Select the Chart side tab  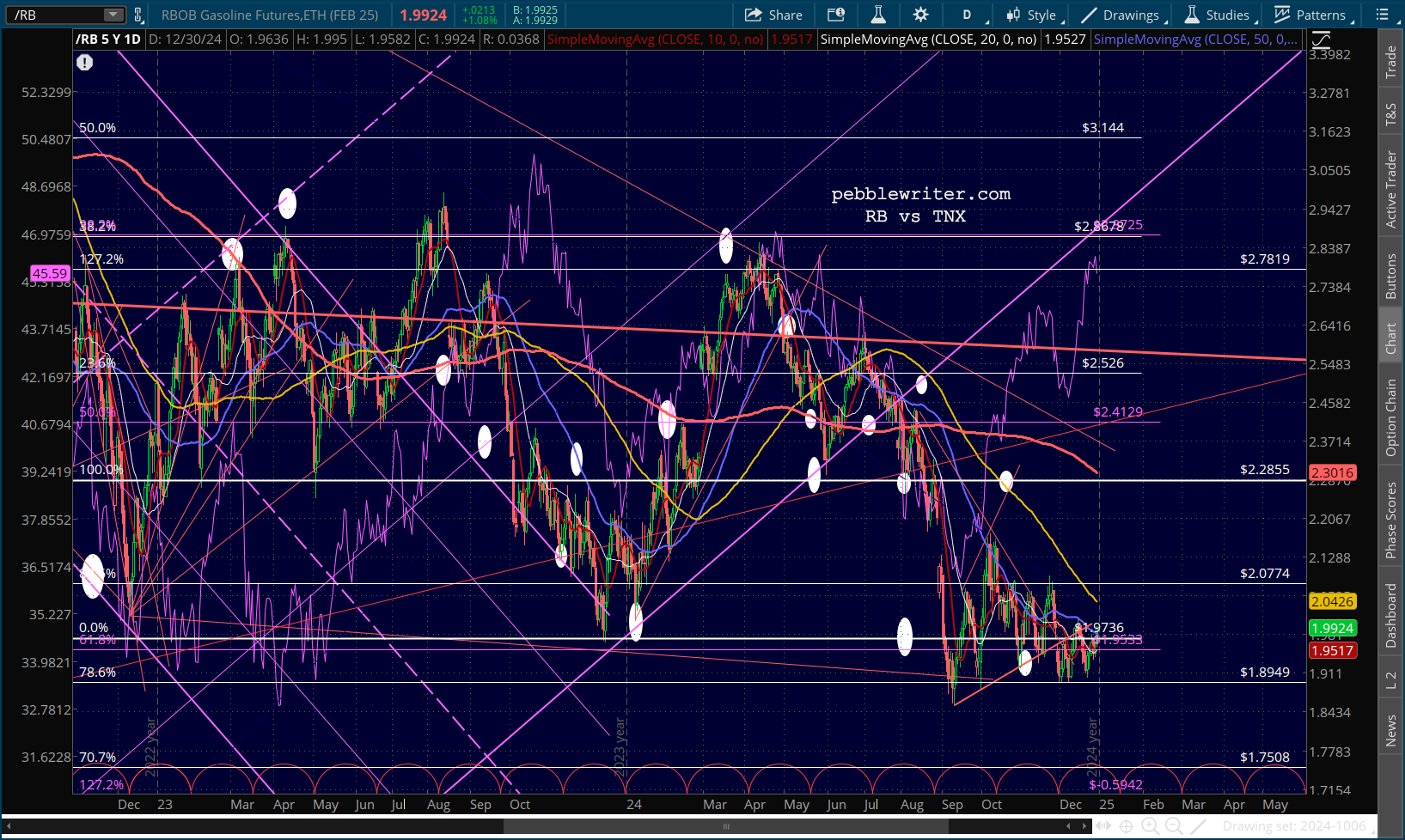click(x=1390, y=338)
